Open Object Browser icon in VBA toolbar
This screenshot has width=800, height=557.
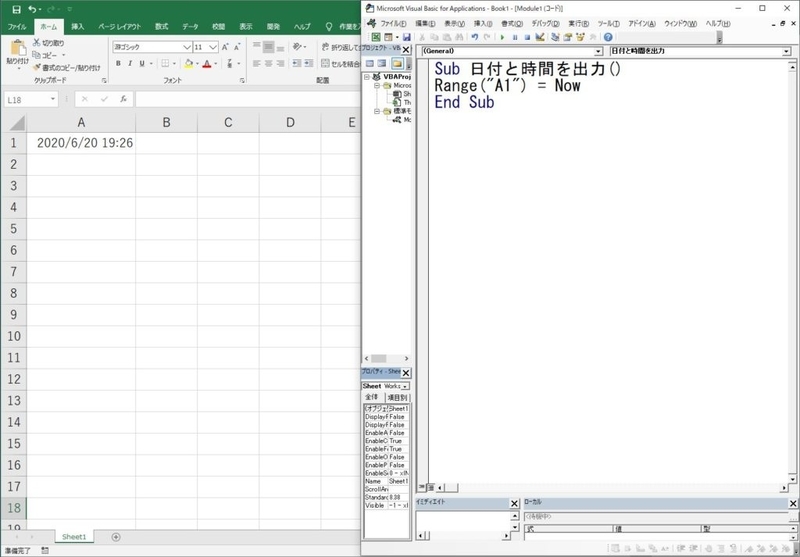click(x=580, y=37)
